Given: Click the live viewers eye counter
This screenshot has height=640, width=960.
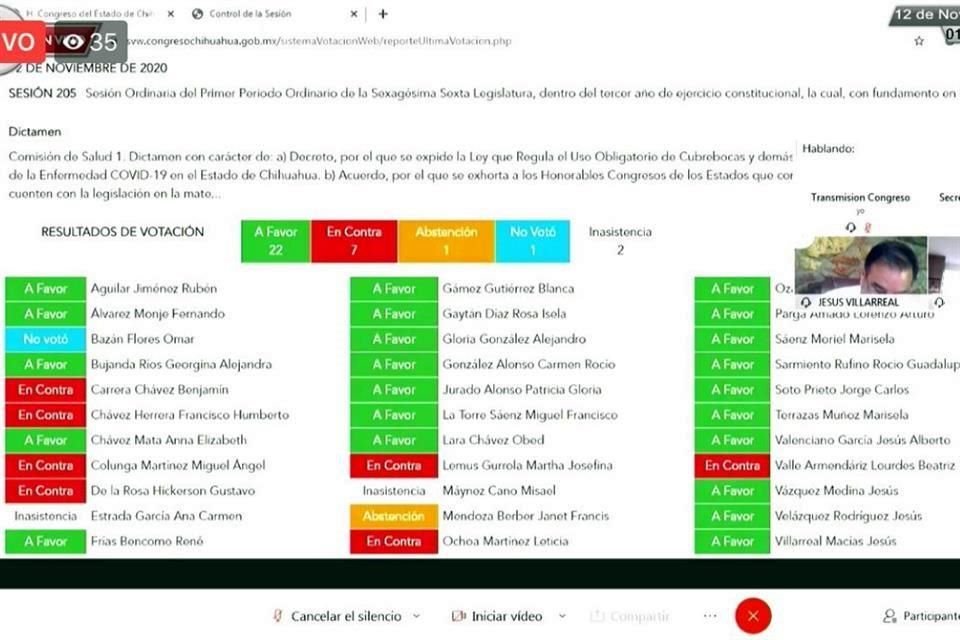Looking at the screenshot, I should point(88,42).
